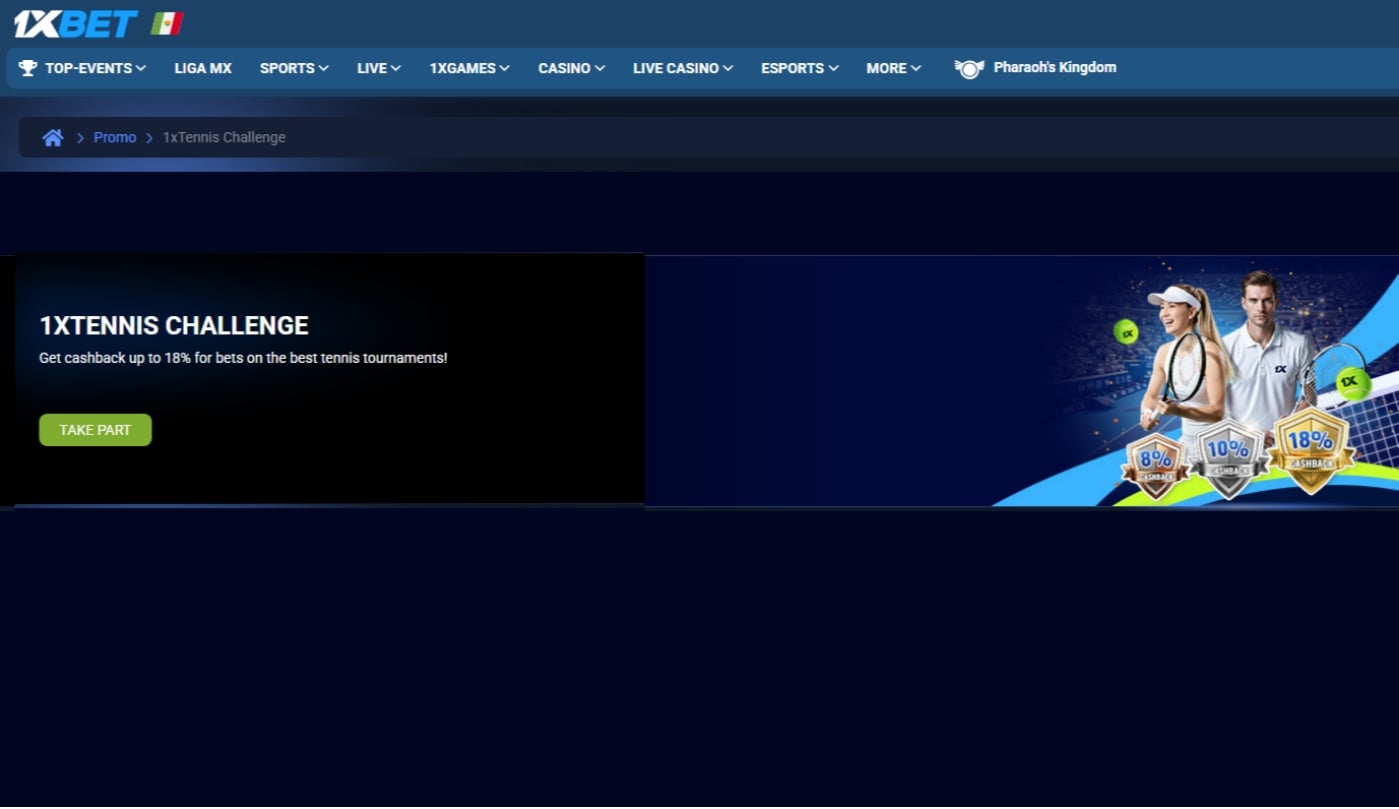Image resolution: width=1399 pixels, height=809 pixels.
Task: Open the LIGA MX menu item
Action: (203, 68)
